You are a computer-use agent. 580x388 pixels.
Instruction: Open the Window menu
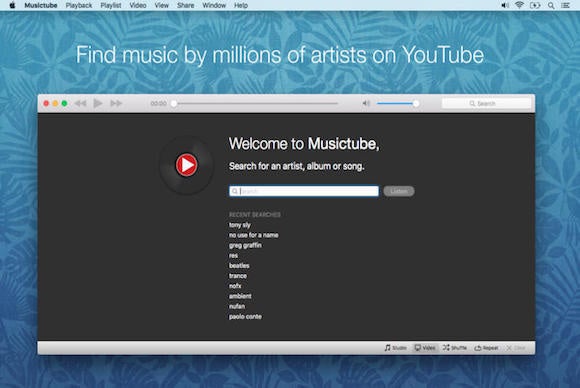tap(214, 6)
